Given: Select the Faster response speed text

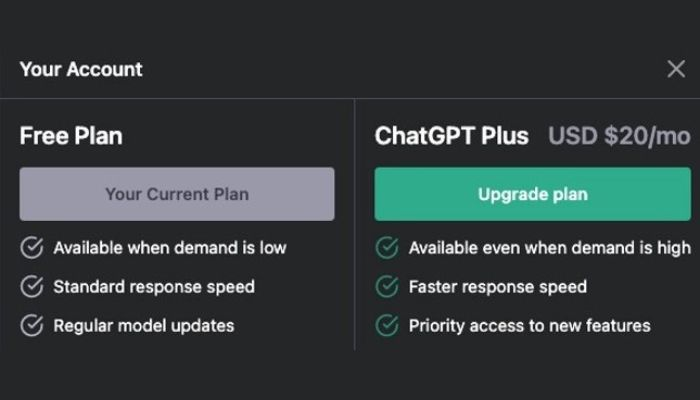Looking at the screenshot, I should pyautogui.click(x=498, y=287).
